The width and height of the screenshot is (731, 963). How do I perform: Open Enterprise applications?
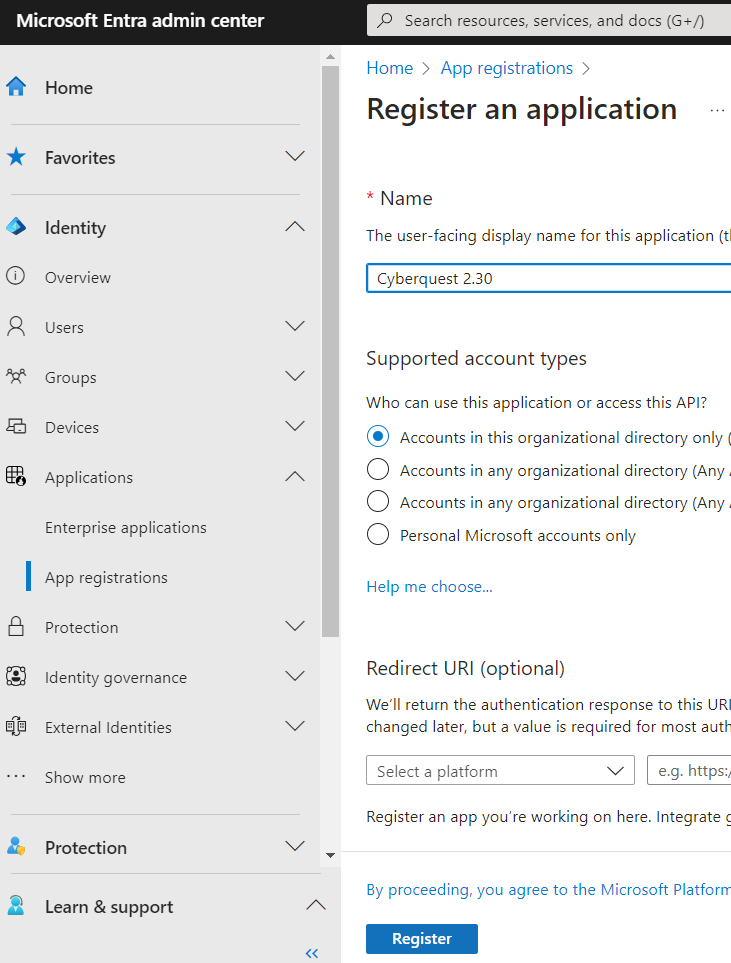pos(125,528)
